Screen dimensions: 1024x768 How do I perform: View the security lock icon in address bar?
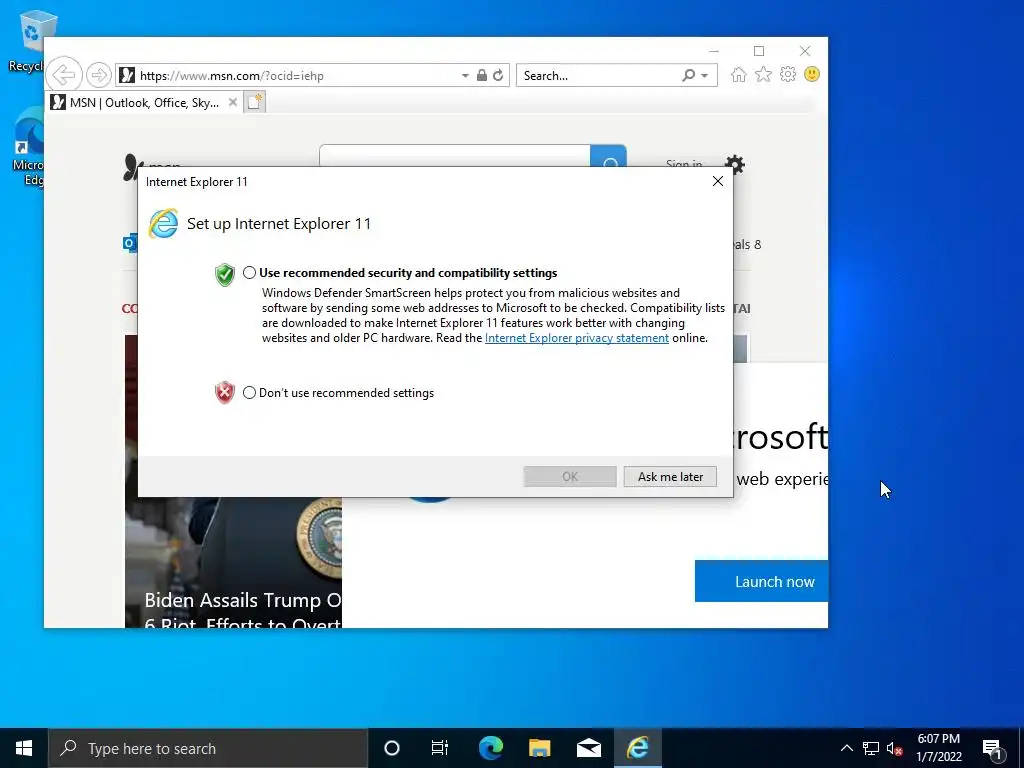tap(481, 75)
